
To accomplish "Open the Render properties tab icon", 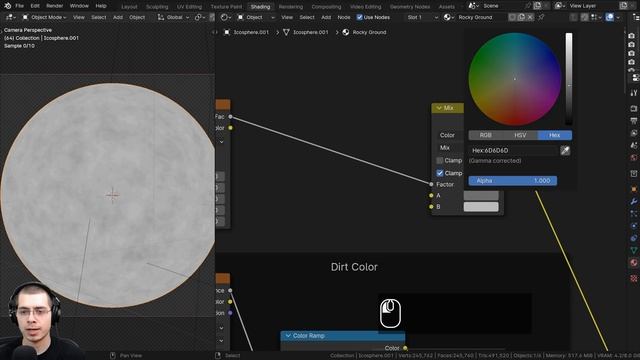I will click(634, 109).
